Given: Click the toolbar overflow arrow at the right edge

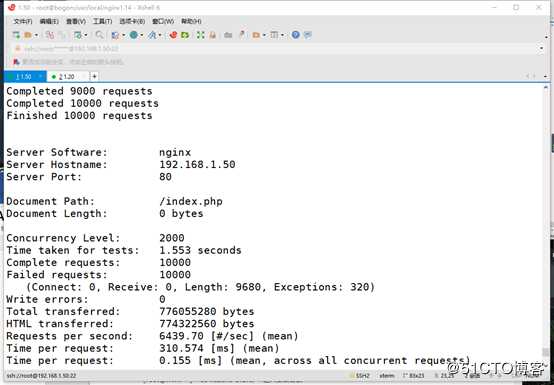Looking at the screenshot, I should pyautogui.click(x=546, y=37).
